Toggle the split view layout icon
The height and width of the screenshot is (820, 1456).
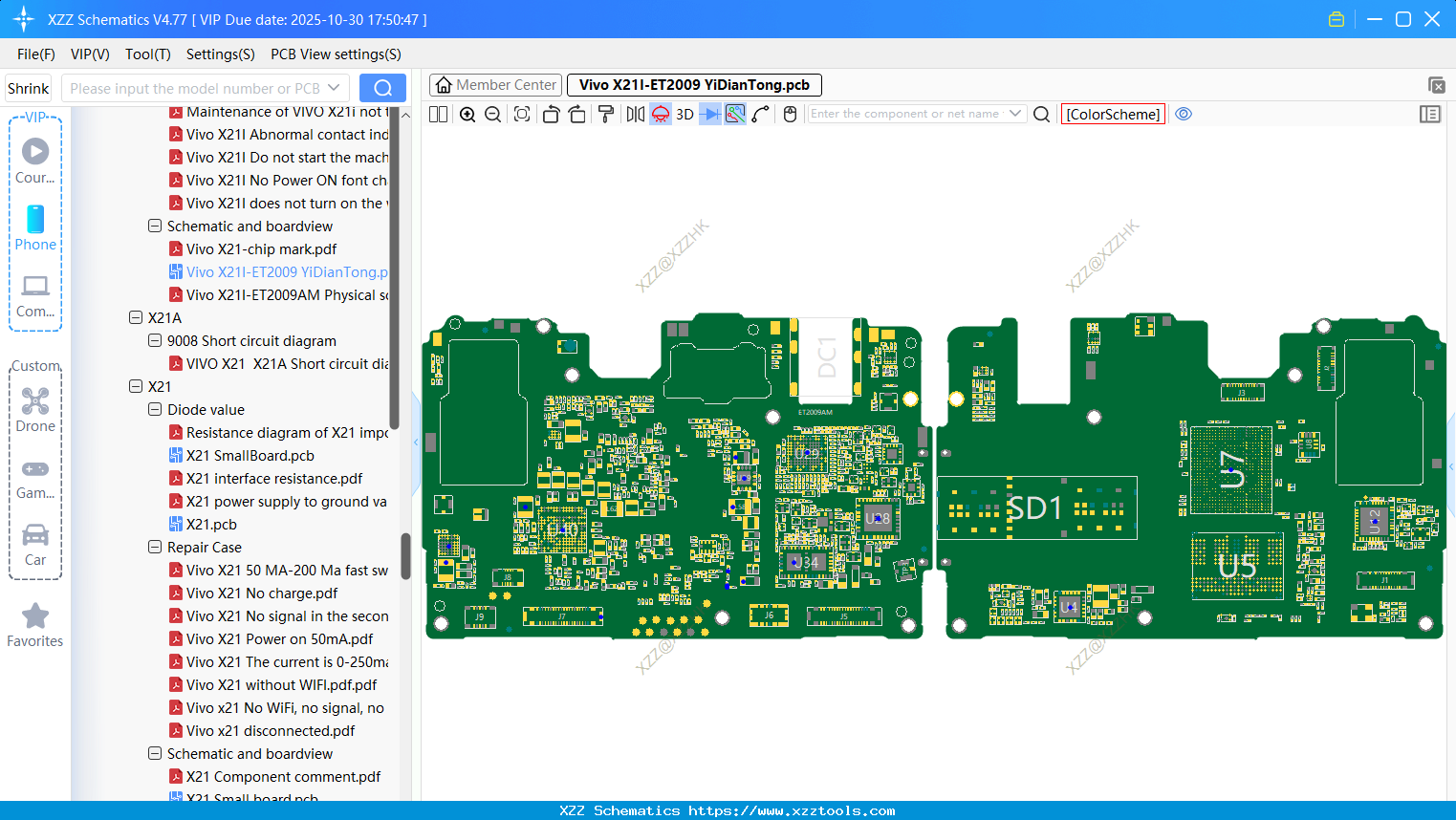point(438,115)
